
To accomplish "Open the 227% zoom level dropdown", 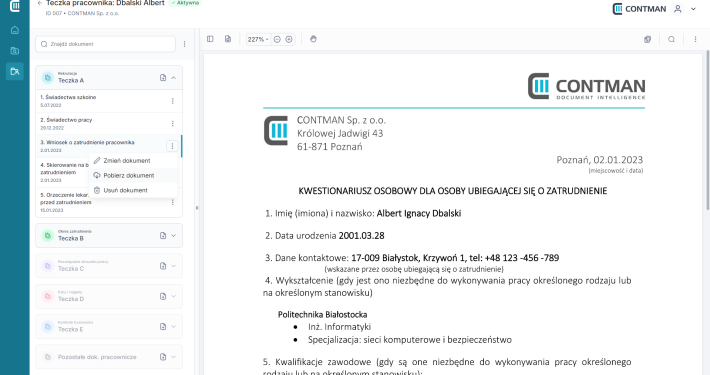I will pos(258,39).
